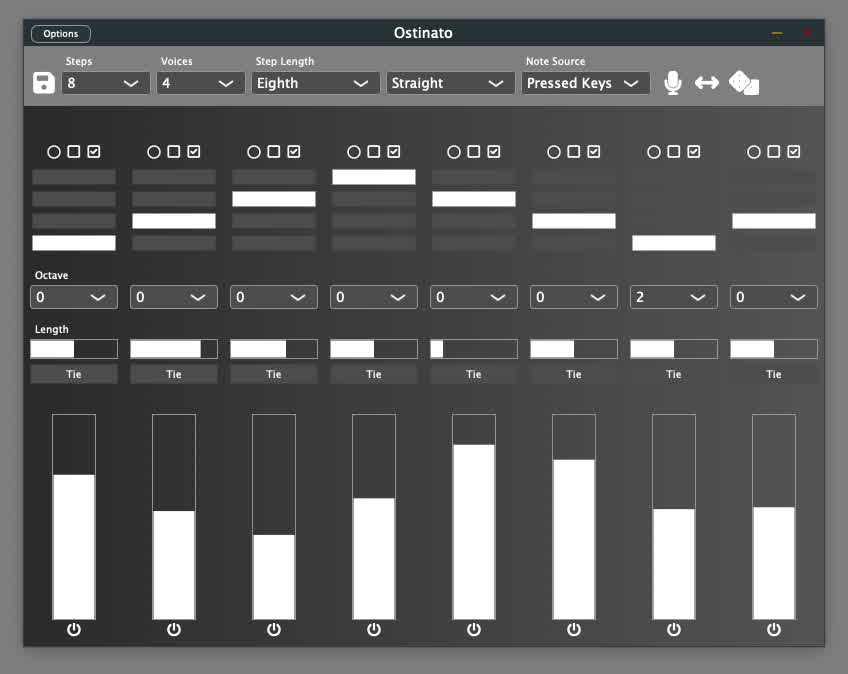Uncheck the checked box above step 6
The width and height of the screenshot is (848, 674).
point(594,151)
